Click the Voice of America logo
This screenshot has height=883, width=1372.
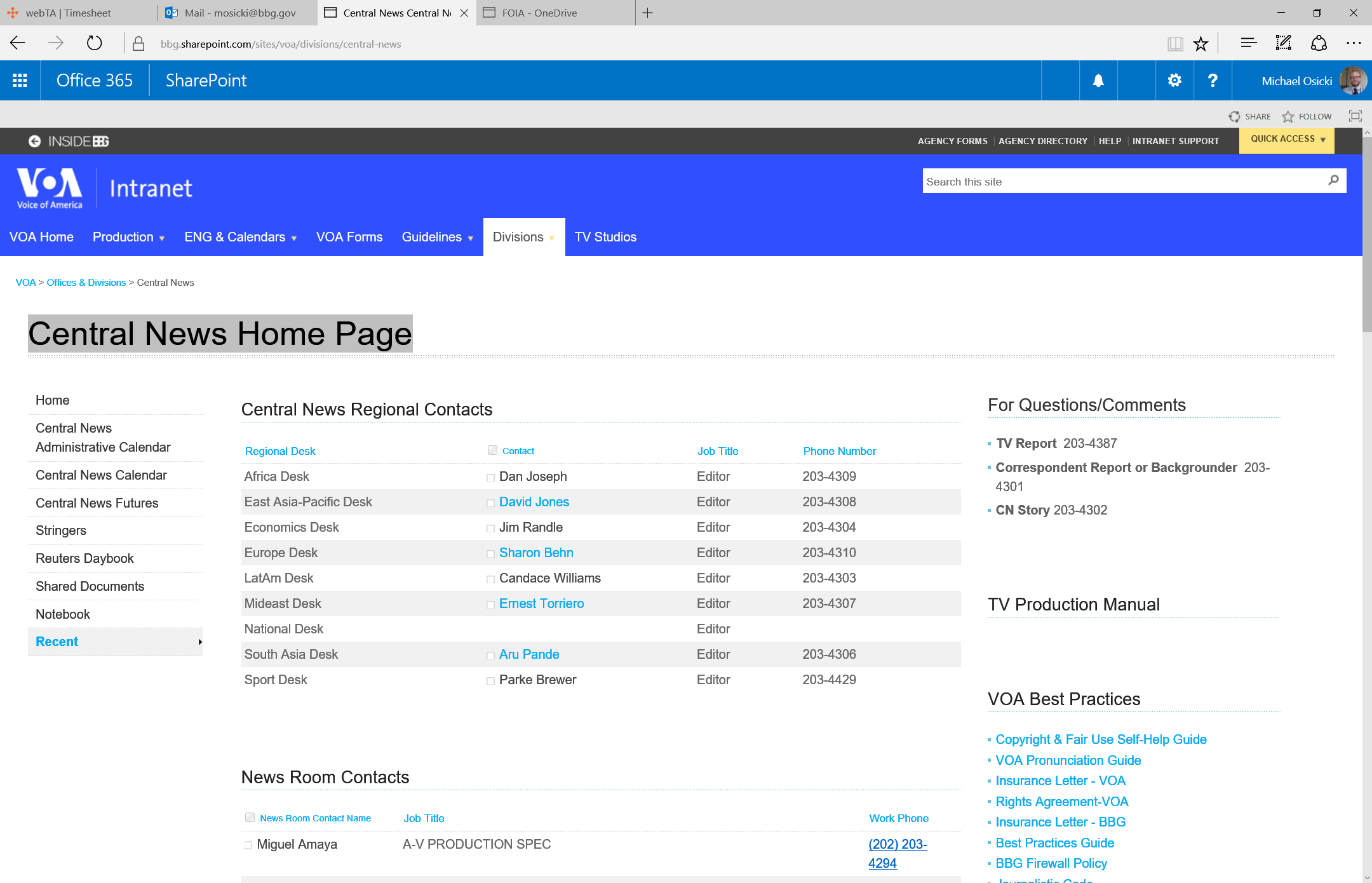(x=50, y=188)
